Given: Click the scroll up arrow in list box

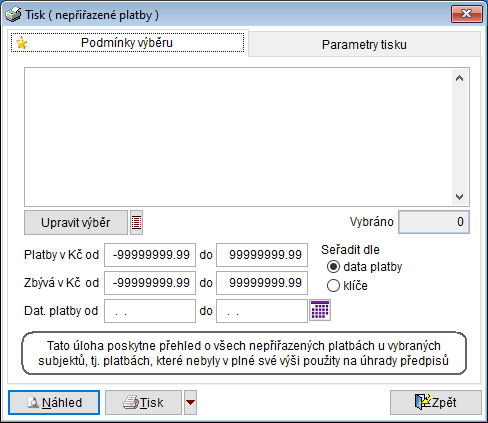Looking at the screenshot, I should pos(460,78).
